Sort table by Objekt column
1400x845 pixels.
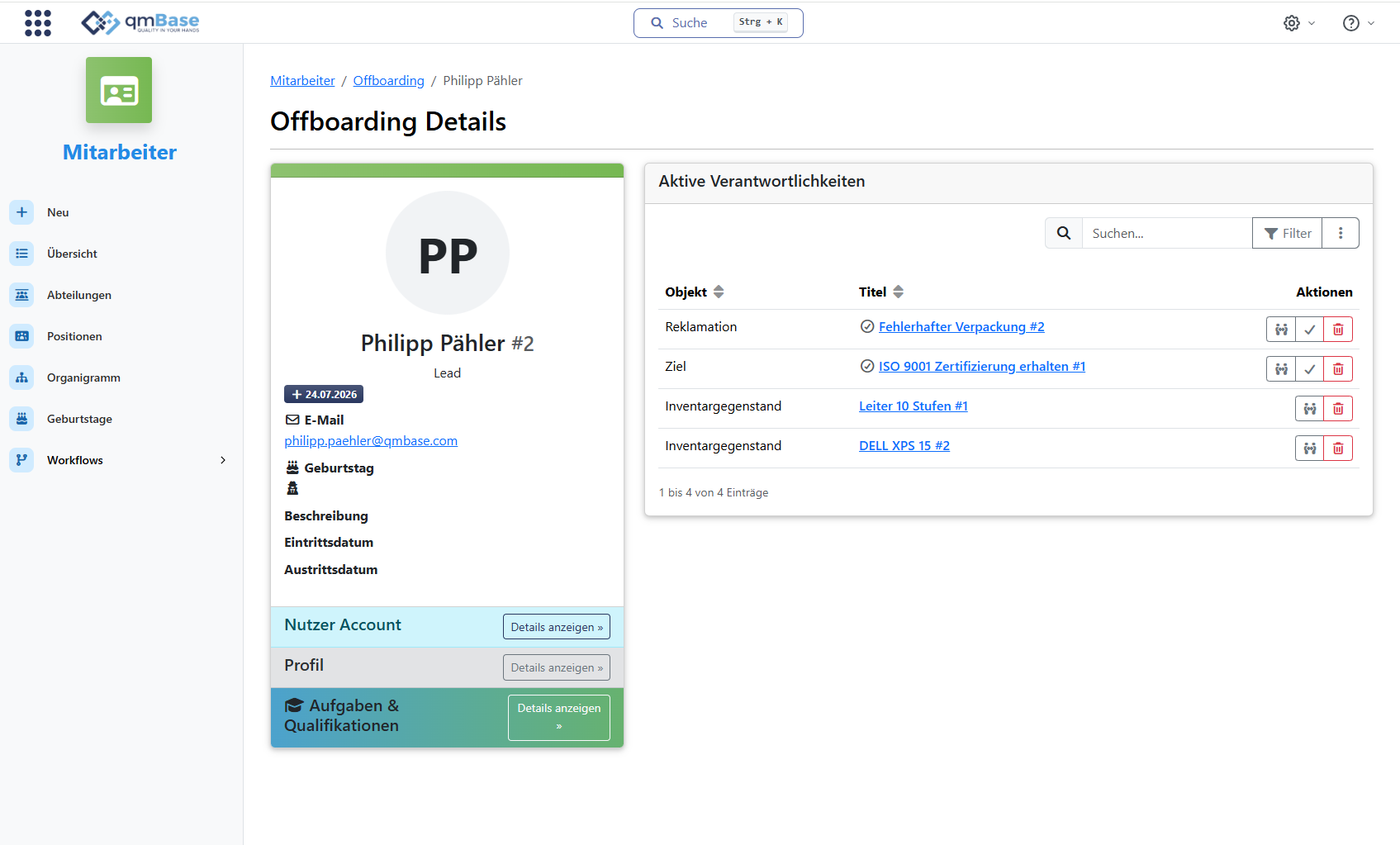pyautogui.click(x=695, y=292)
